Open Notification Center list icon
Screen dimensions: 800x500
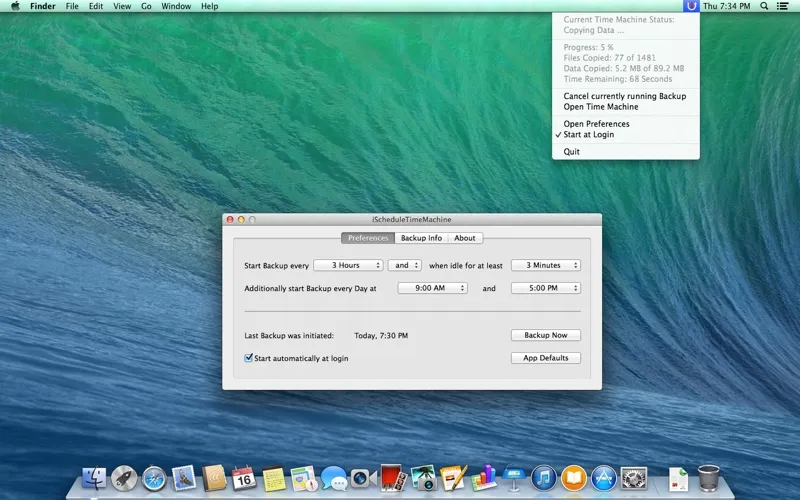point(784,6)
